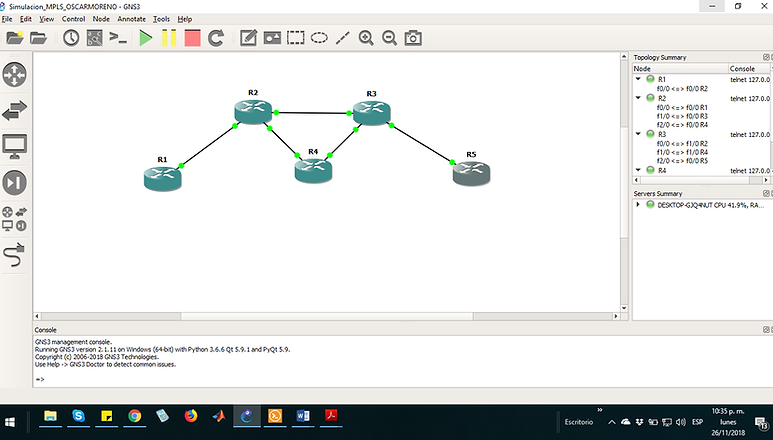
Task: Select router R1 on the canvas
Action: pos(163,178)
